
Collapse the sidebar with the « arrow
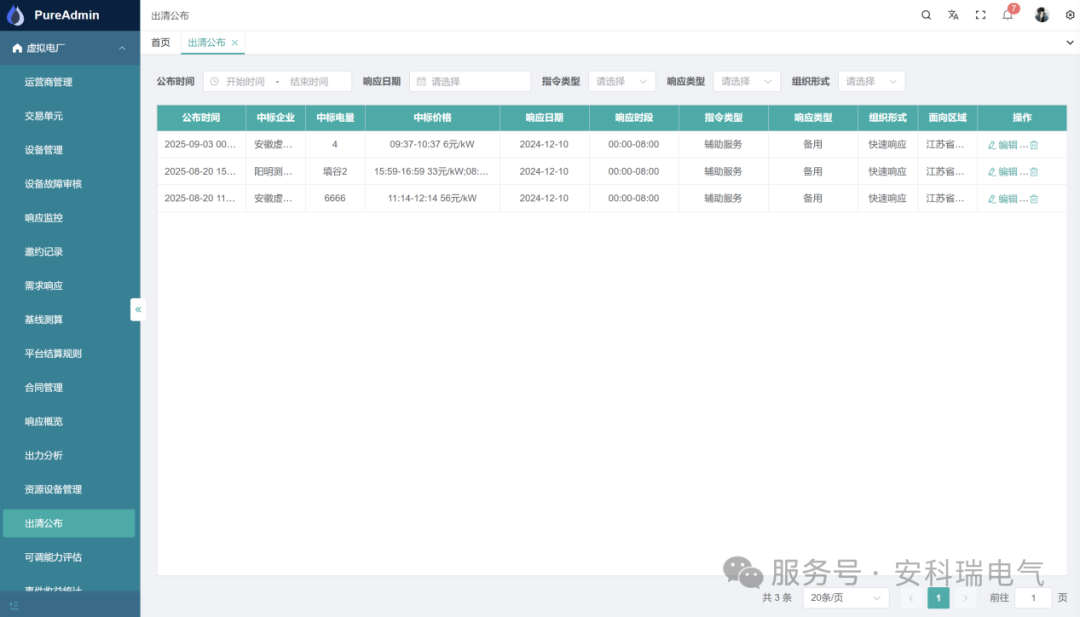pos(138,309)
